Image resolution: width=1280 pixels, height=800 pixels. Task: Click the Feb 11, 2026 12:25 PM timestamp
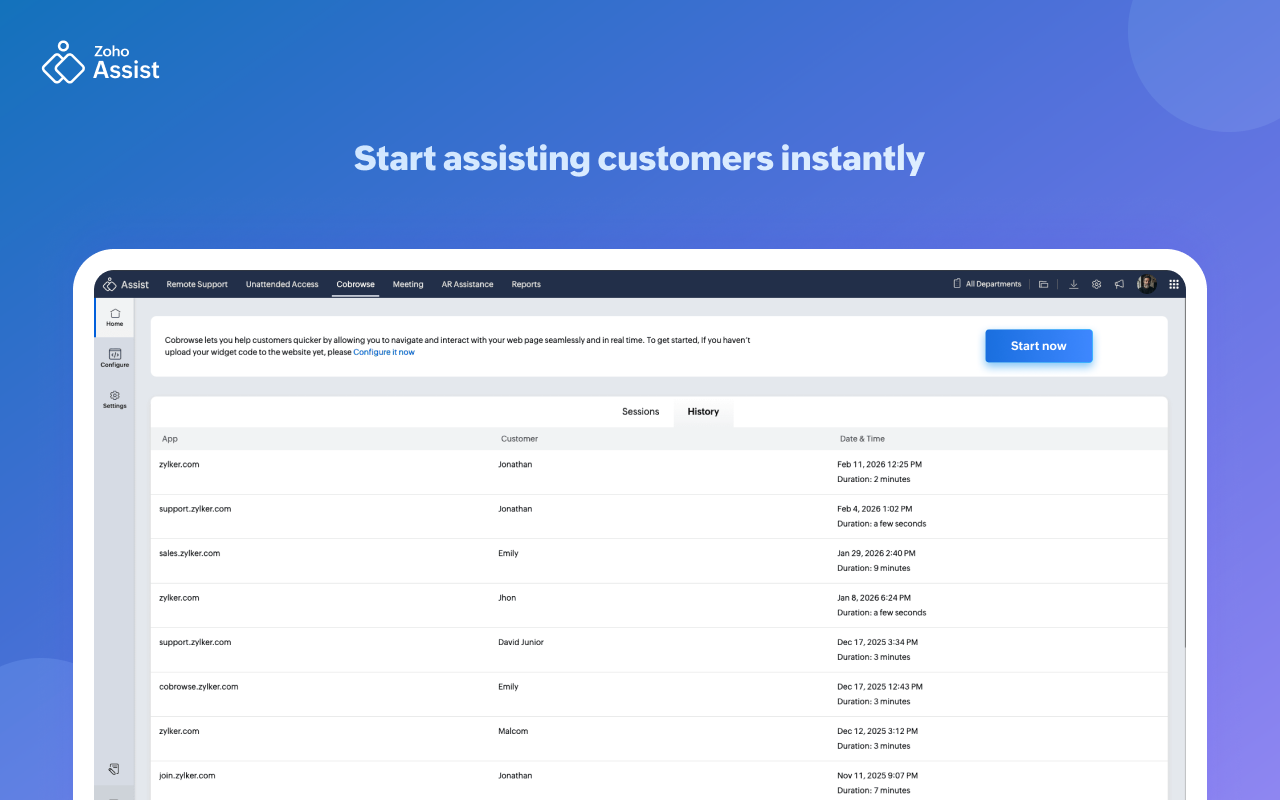click(x=880, y=465)
